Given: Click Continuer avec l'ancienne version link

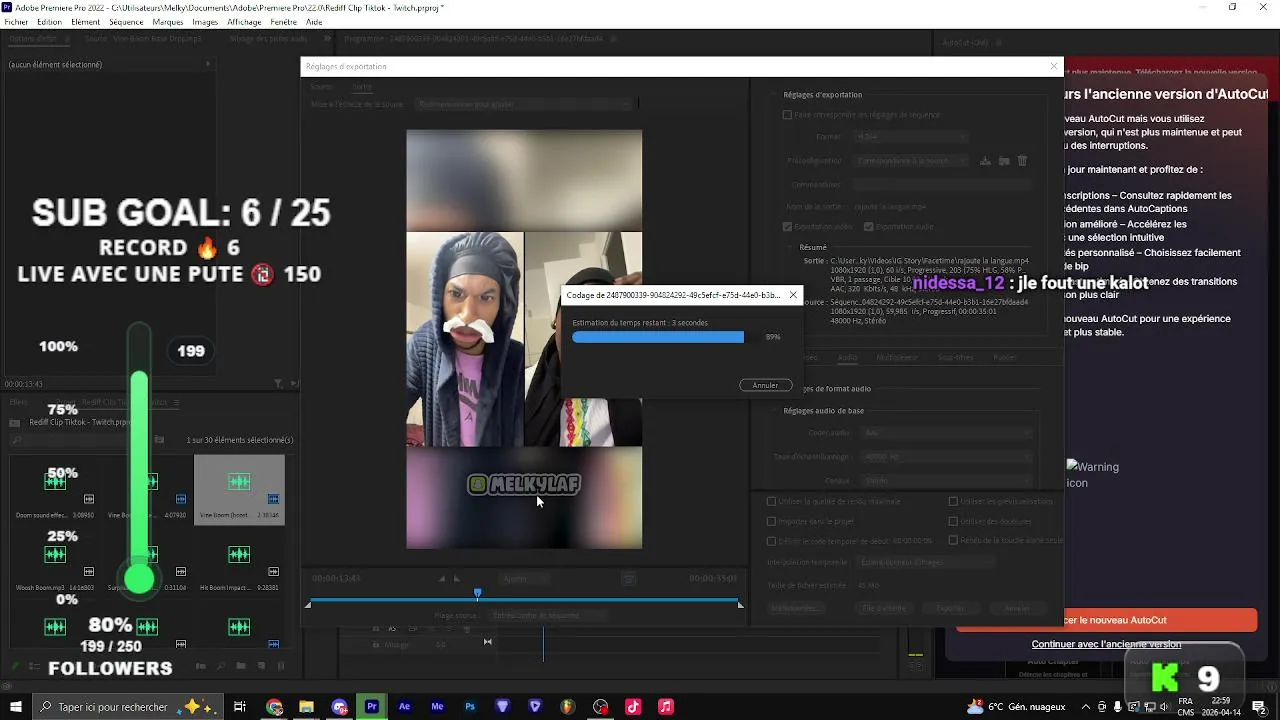Looking at the screenshot, I should click(1106, 645).
